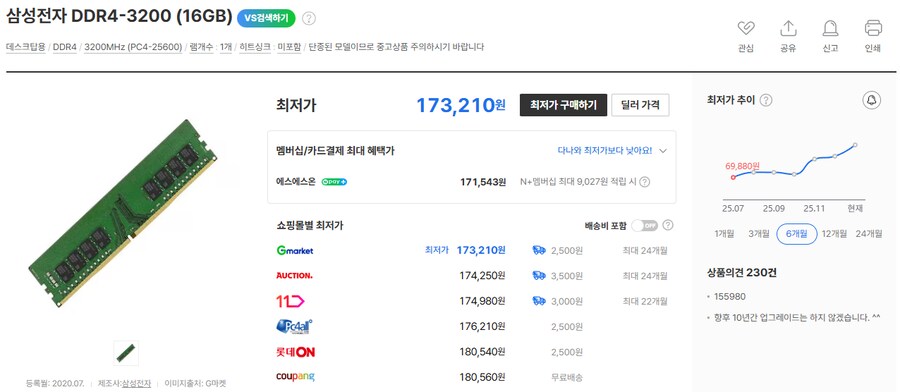Click price alert bell icon

[871, 100]
